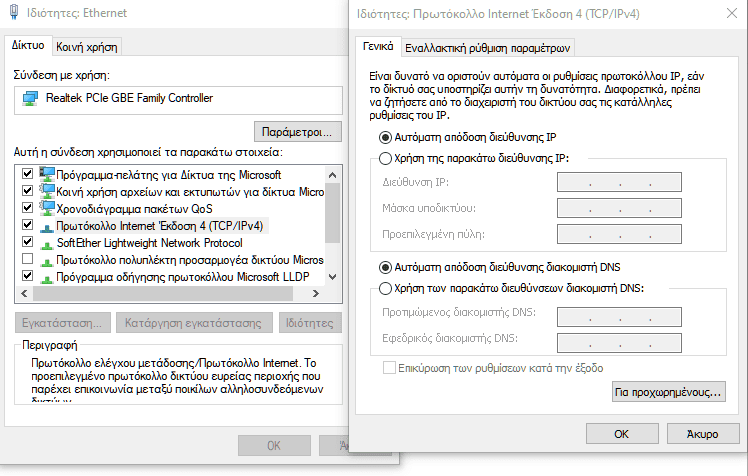Click the Realtek network adapter icon
The height and width of the screenshot is (476, 748).
click(x=30, y=98)
